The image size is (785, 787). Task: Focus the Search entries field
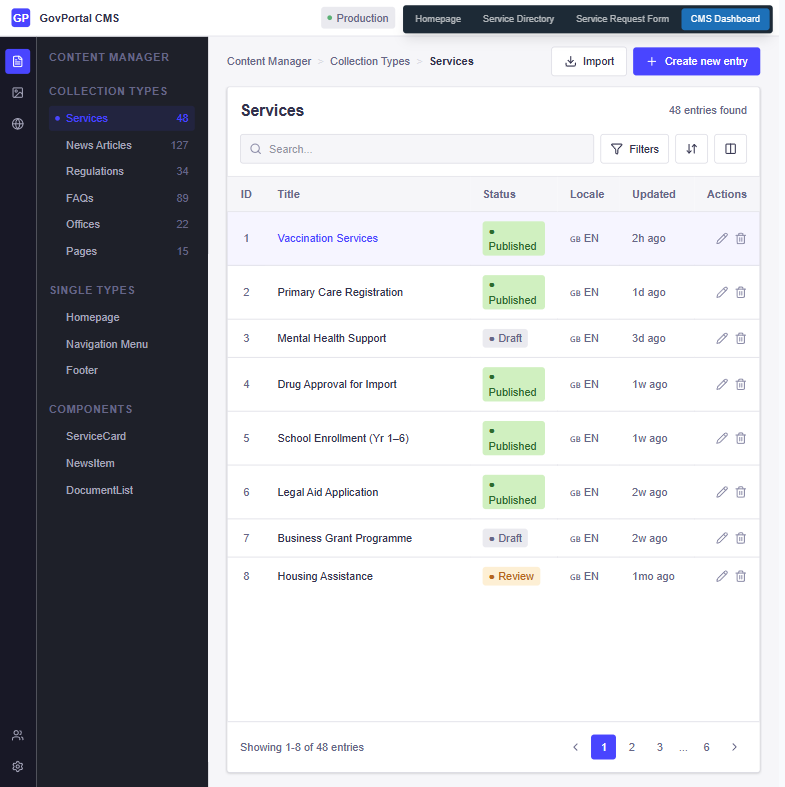pyautogui.click(x=417, y=149)
